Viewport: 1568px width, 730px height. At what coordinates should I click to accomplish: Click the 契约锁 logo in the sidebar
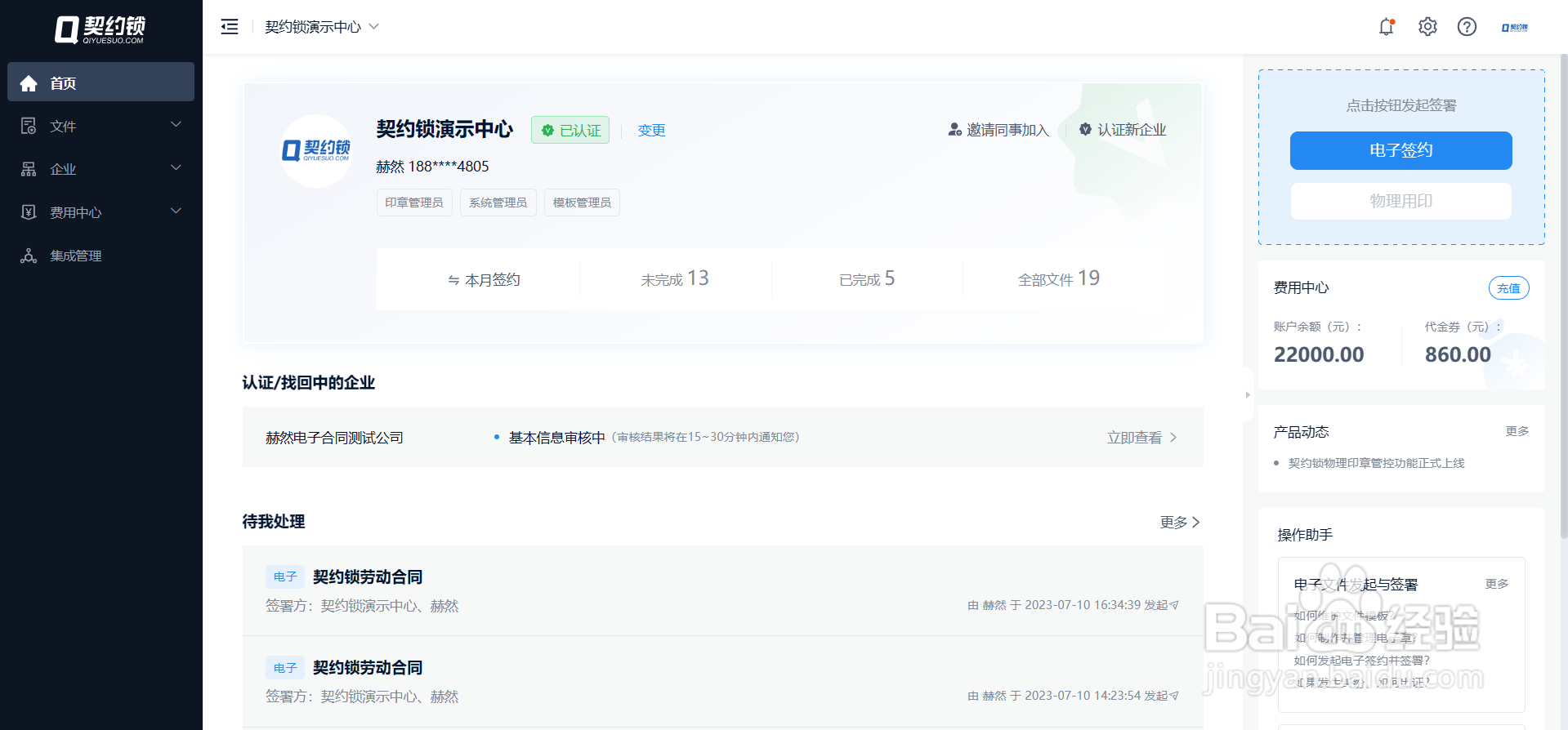pyautogui.click(x=101, y=29)
